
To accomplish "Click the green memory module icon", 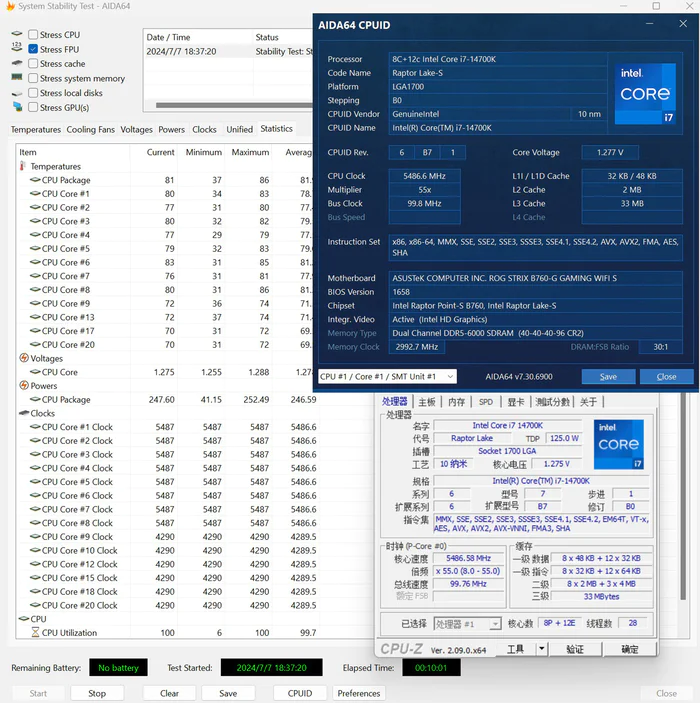I will 17,77.
